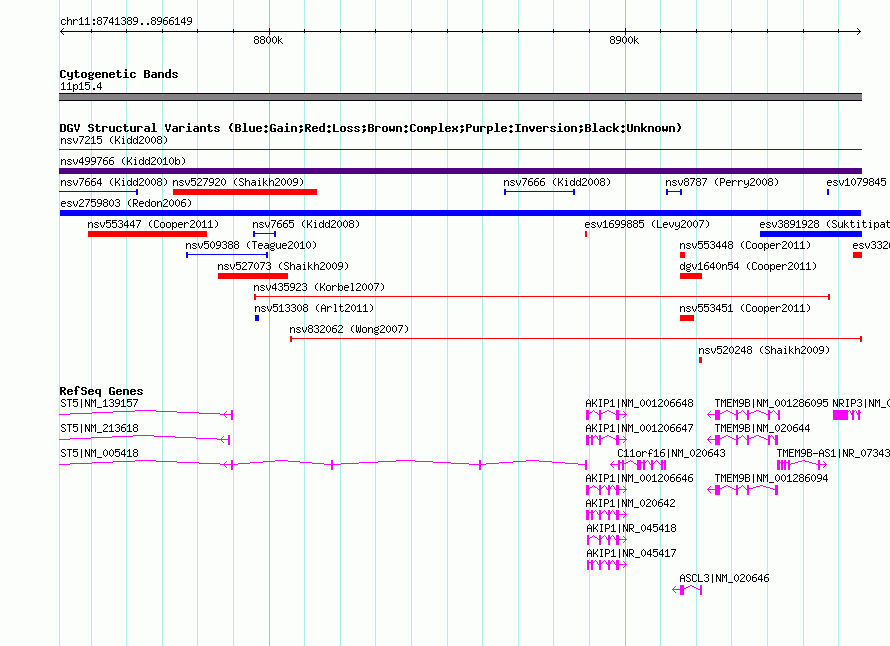Click nsv553448 (Cooper2011) variant label
Viewport: 890px width, 646px height.
click(745, 245)
